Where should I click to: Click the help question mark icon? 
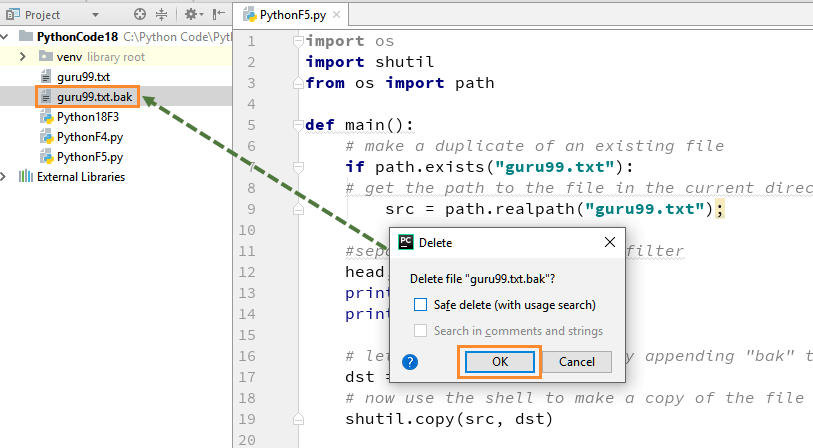click(x=410, y=362)
